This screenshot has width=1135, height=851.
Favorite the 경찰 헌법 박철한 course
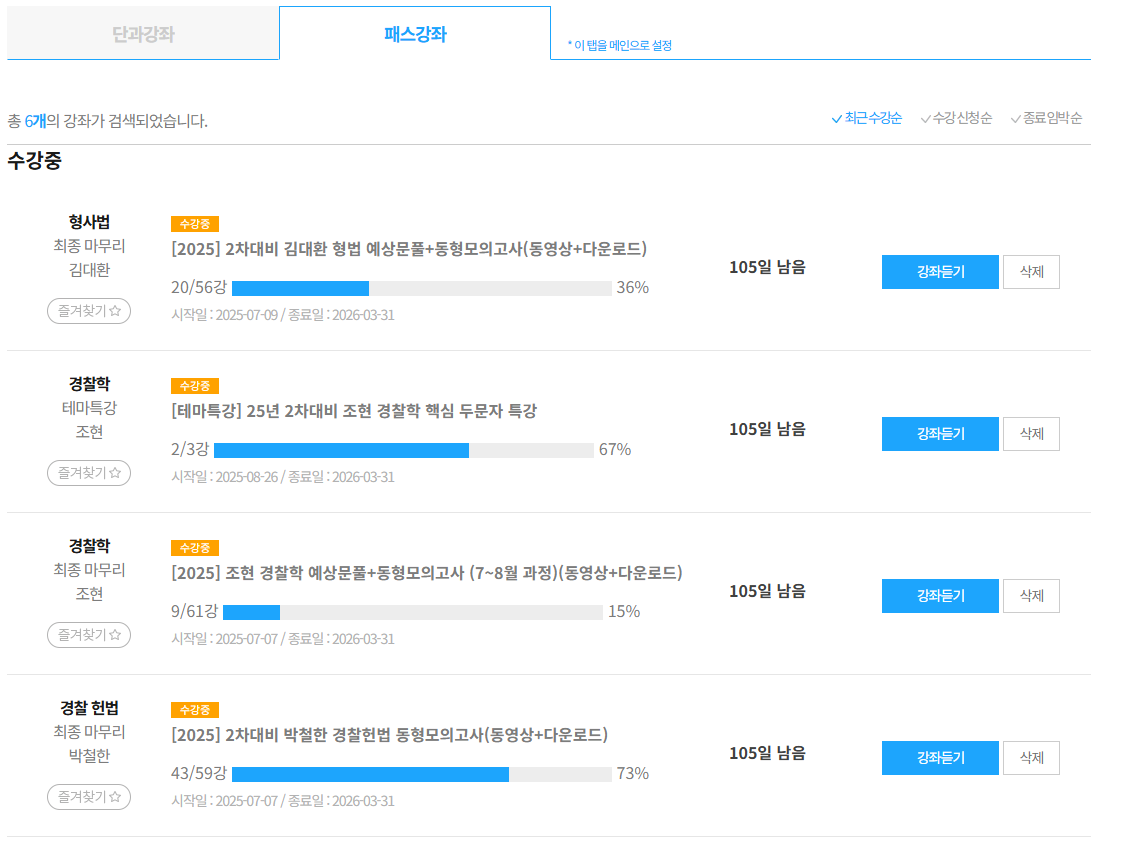click(89, 797)
